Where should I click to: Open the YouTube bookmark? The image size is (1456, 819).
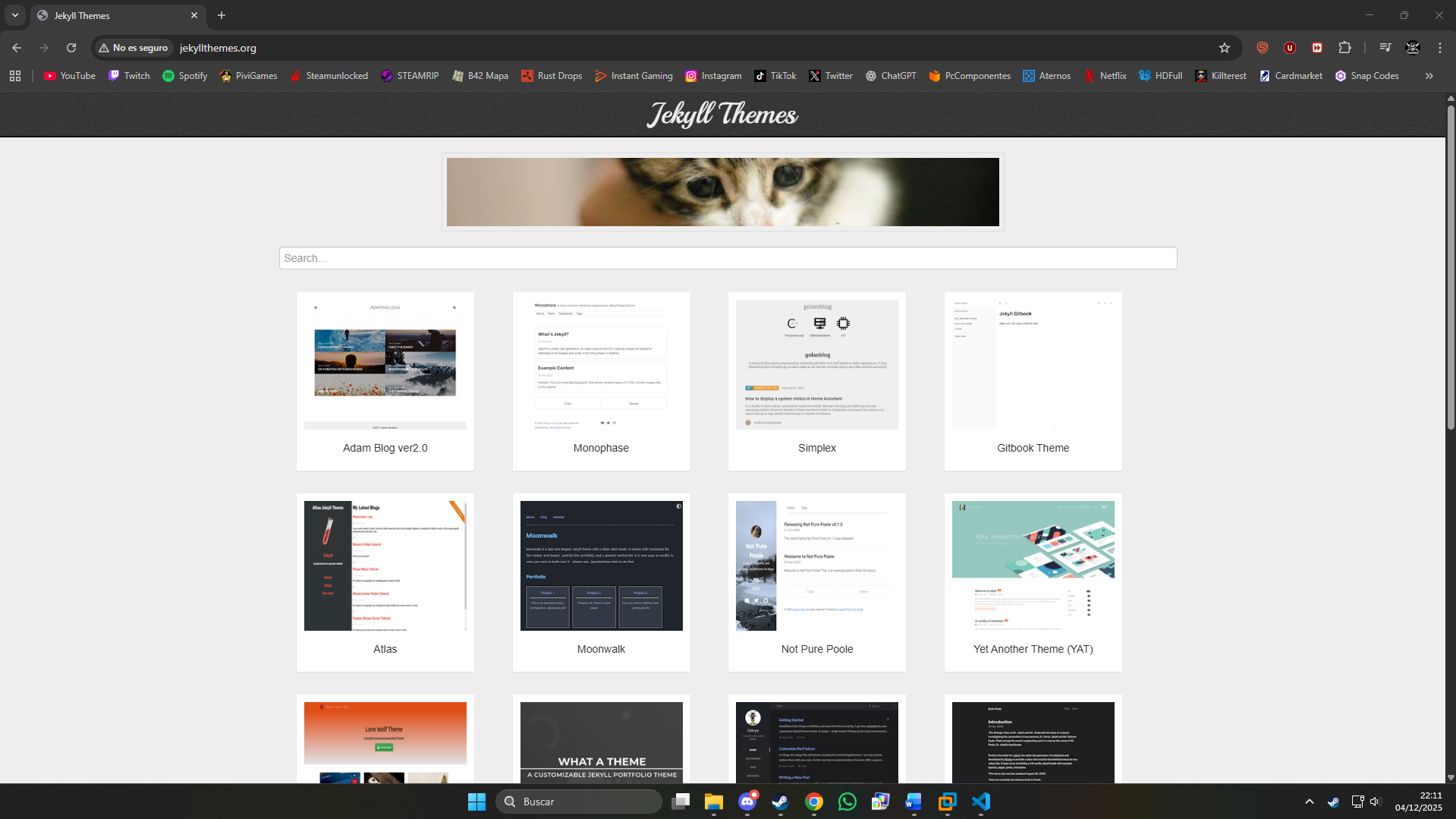click(70, 76)
